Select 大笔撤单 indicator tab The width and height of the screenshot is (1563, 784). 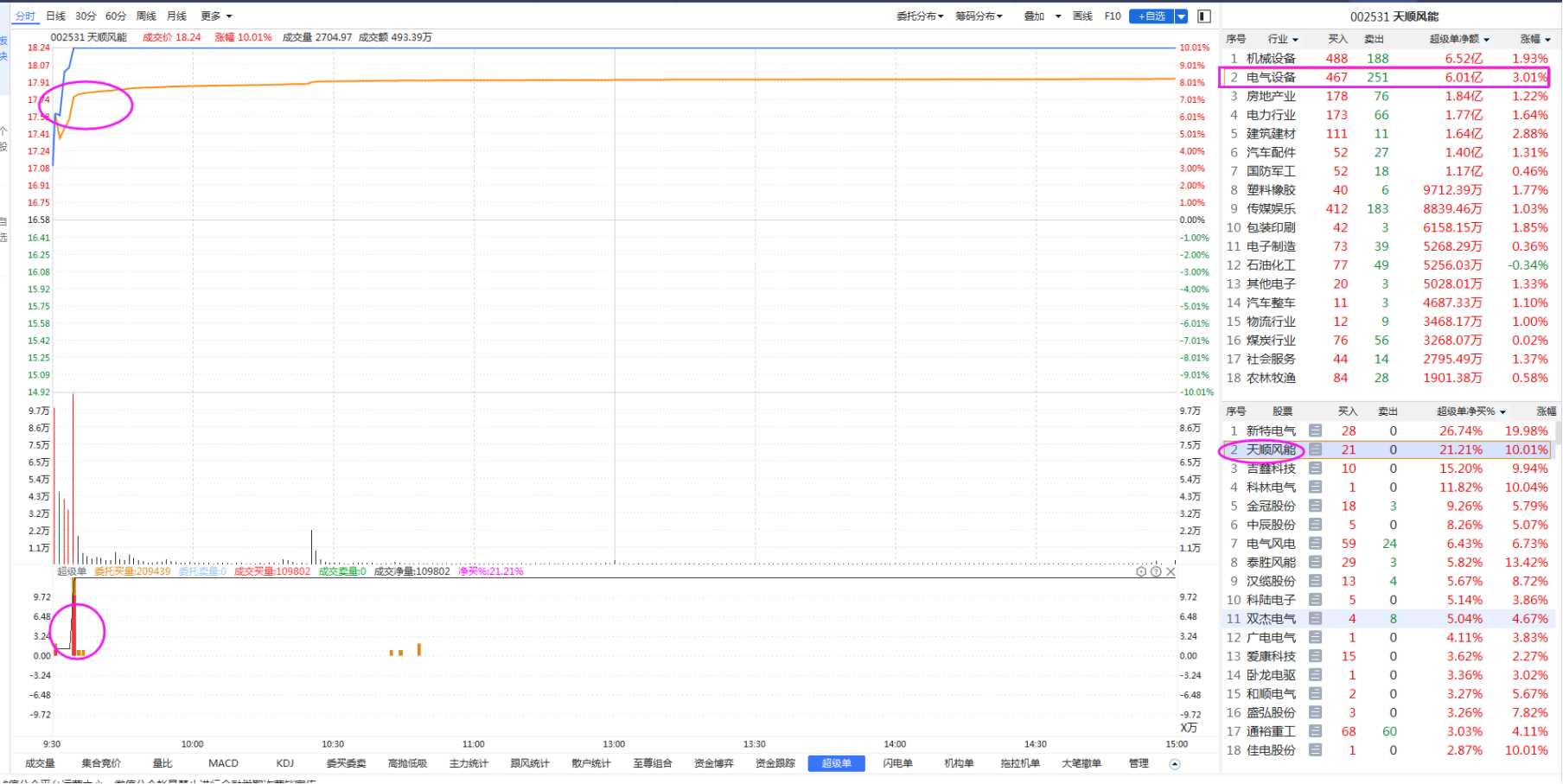(x=1081, y=763)
